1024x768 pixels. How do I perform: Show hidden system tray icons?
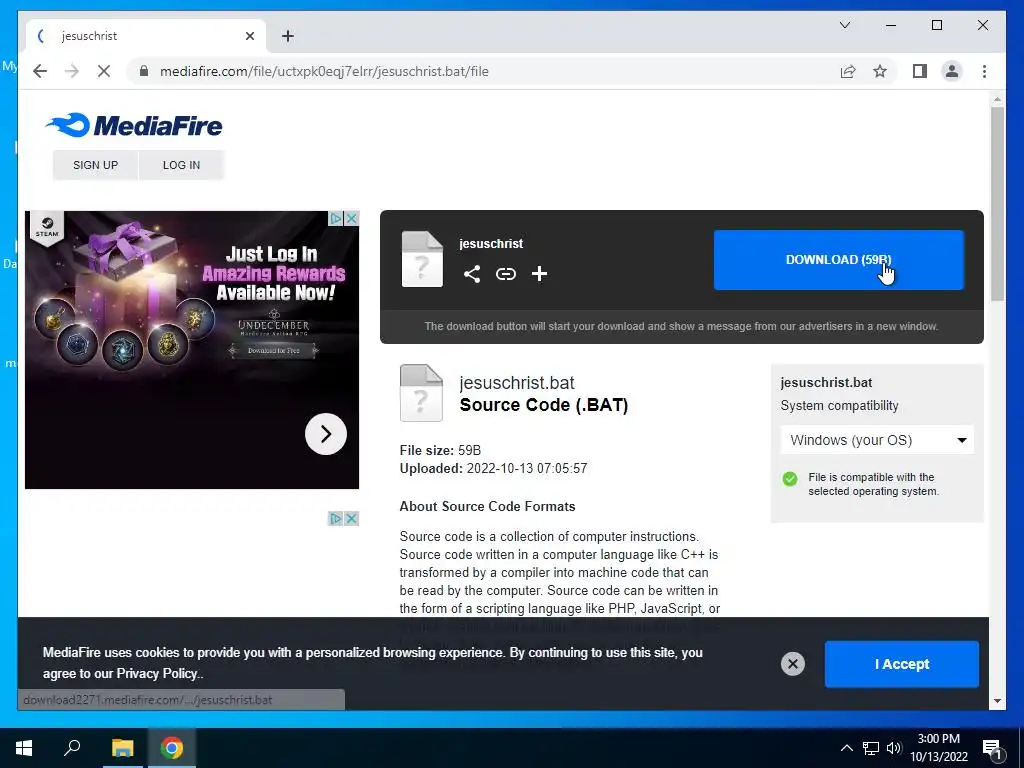pyautogui.click(x=846, y=748)
